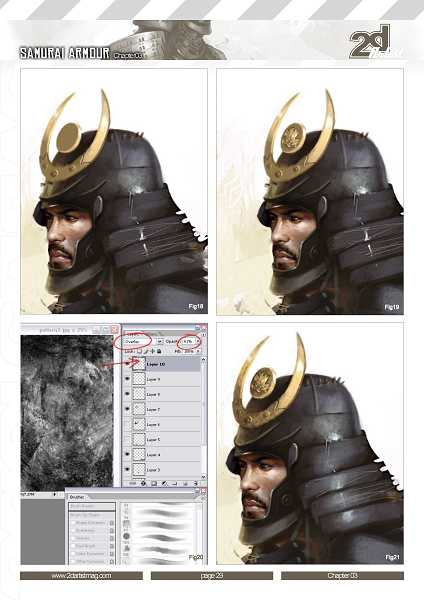Click the lock all padlock icon
424x600 pixels.
pos(159,351)
